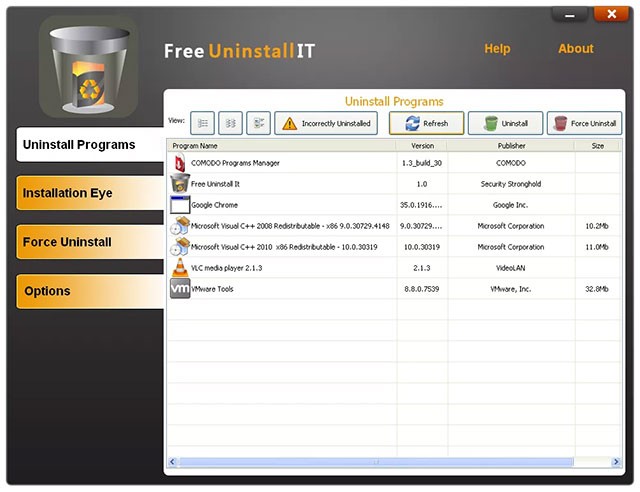
Task: Open the Options tab
Action: (88, 291)
